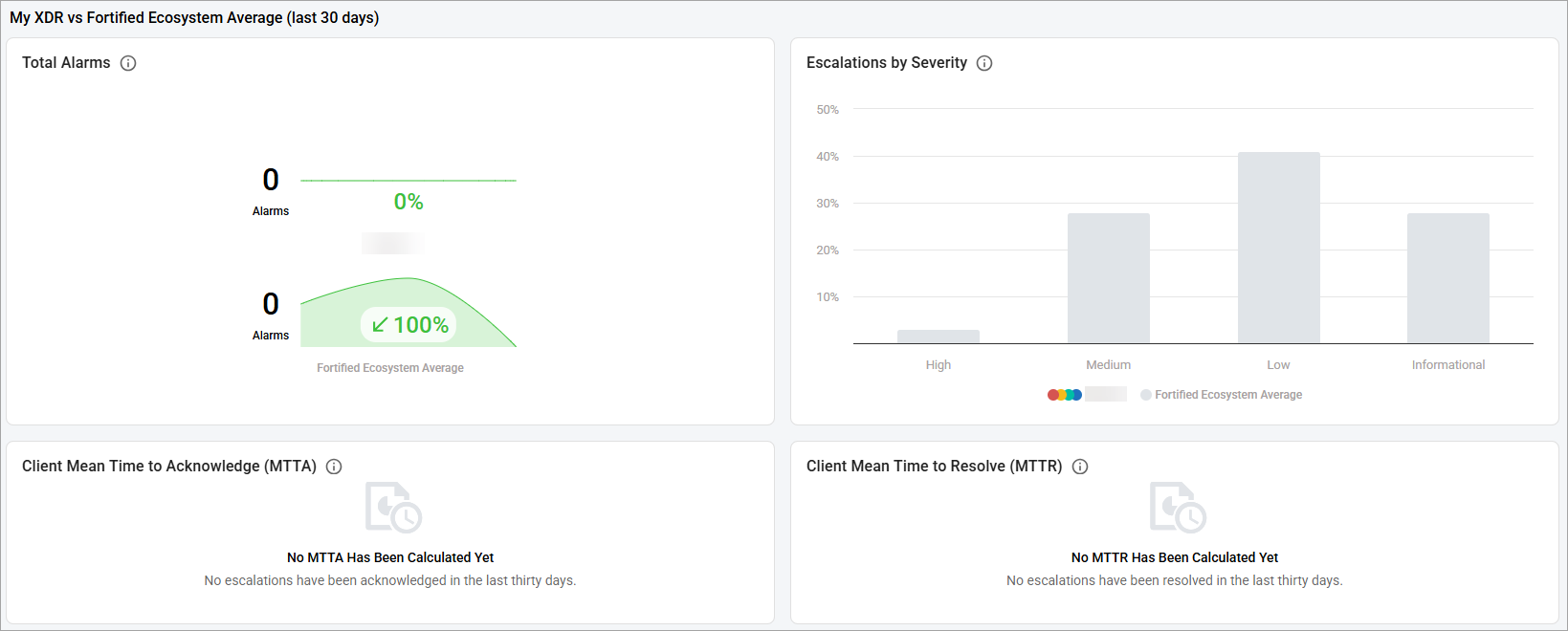Screen dimensions: 1568x631
Task: Click the multicolored severity legend dots
Action: click(1065, 395)
